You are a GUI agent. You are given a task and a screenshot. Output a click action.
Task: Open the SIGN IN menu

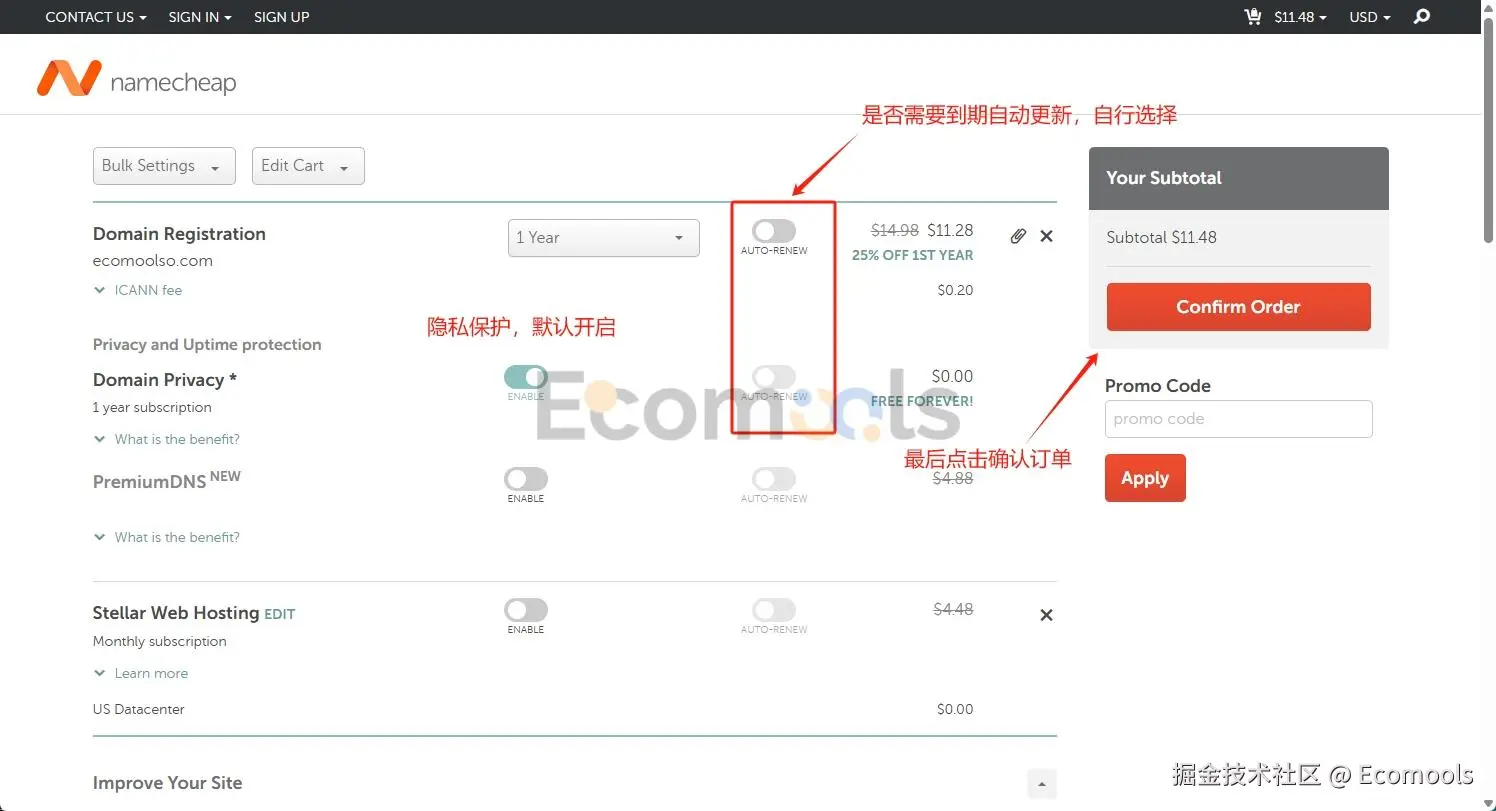coord(200,17)
